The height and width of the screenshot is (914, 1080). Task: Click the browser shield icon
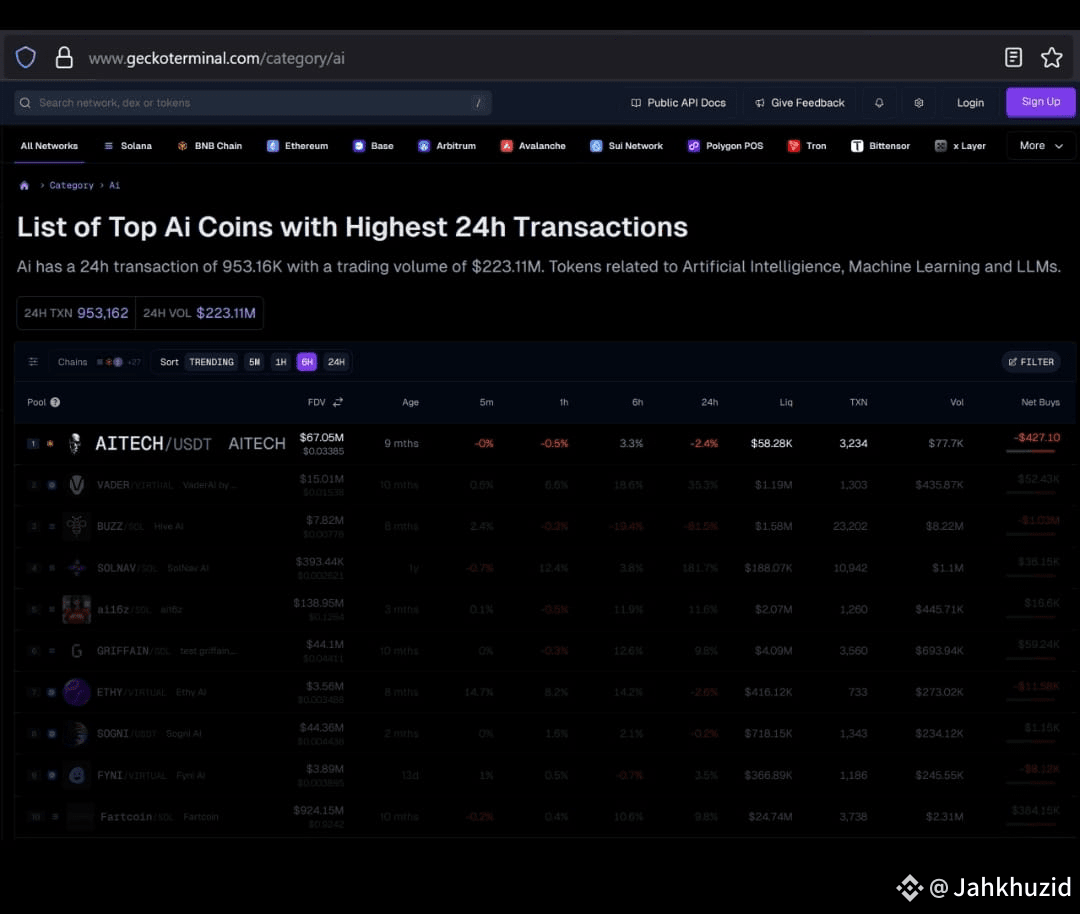coord(25,58)
